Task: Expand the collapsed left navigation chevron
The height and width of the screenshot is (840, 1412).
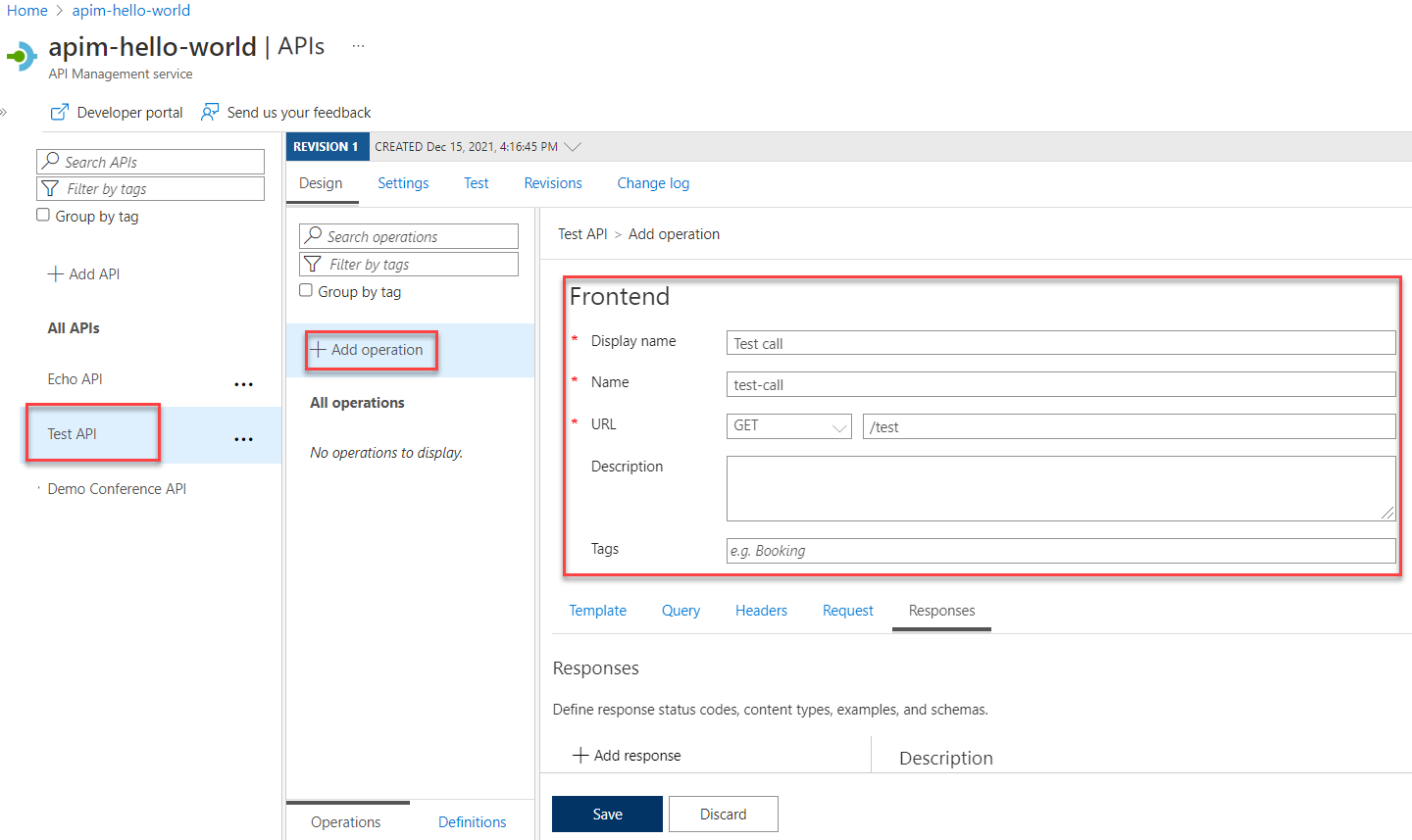Action: pyautogui.click(x=7, y=112)
